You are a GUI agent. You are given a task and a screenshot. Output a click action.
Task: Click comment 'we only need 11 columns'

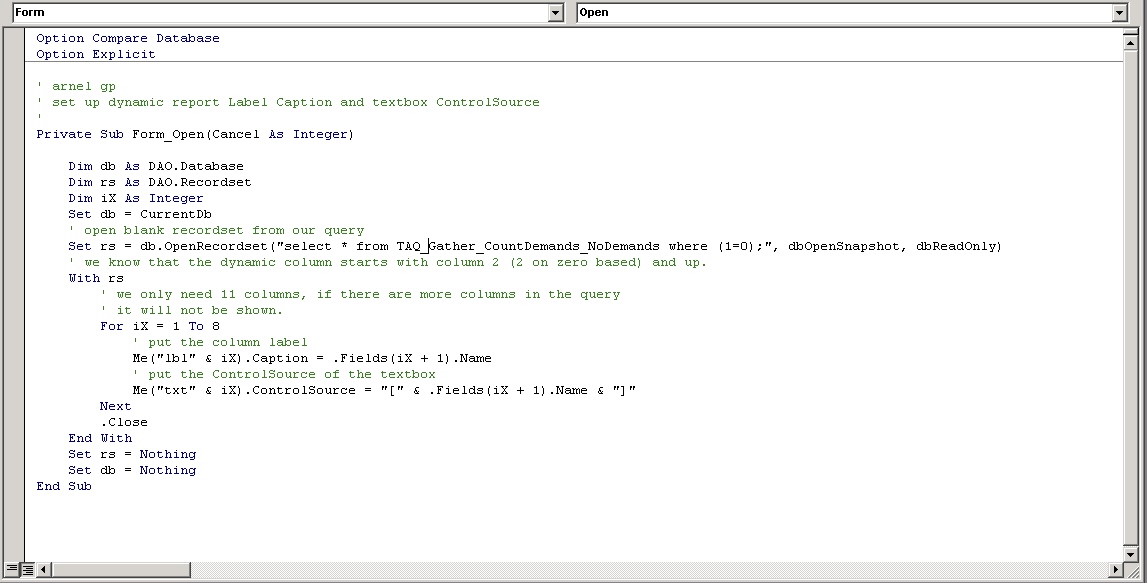(361, 295)
